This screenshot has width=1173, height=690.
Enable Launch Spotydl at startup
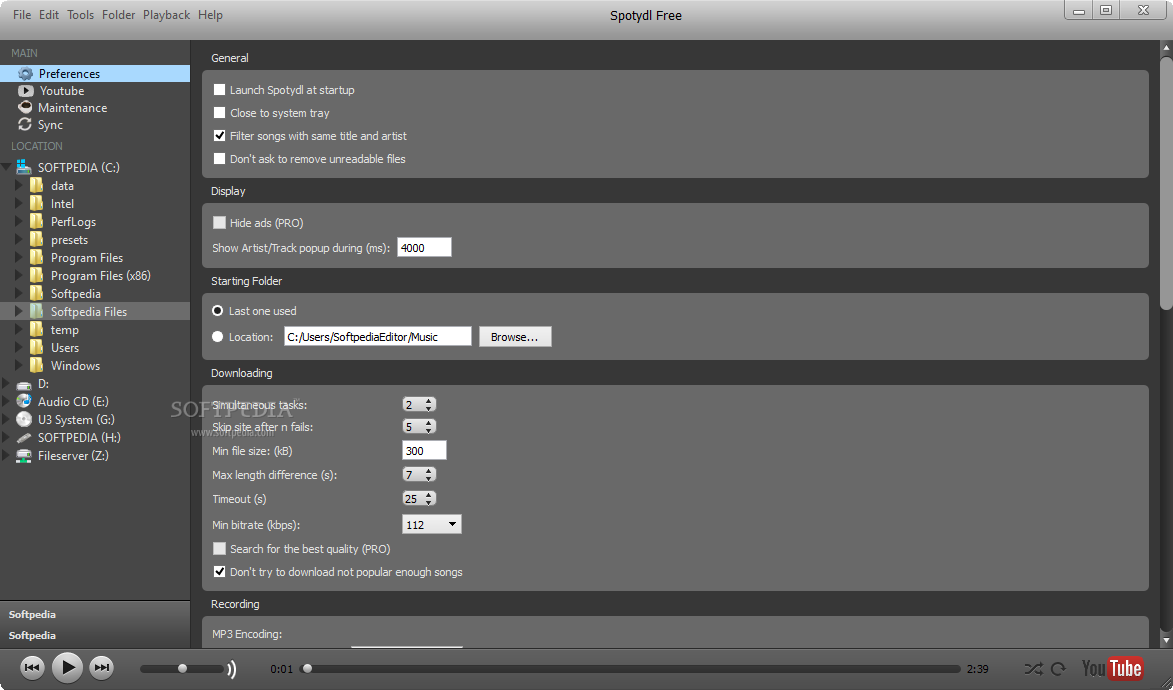tap(219, 90)
